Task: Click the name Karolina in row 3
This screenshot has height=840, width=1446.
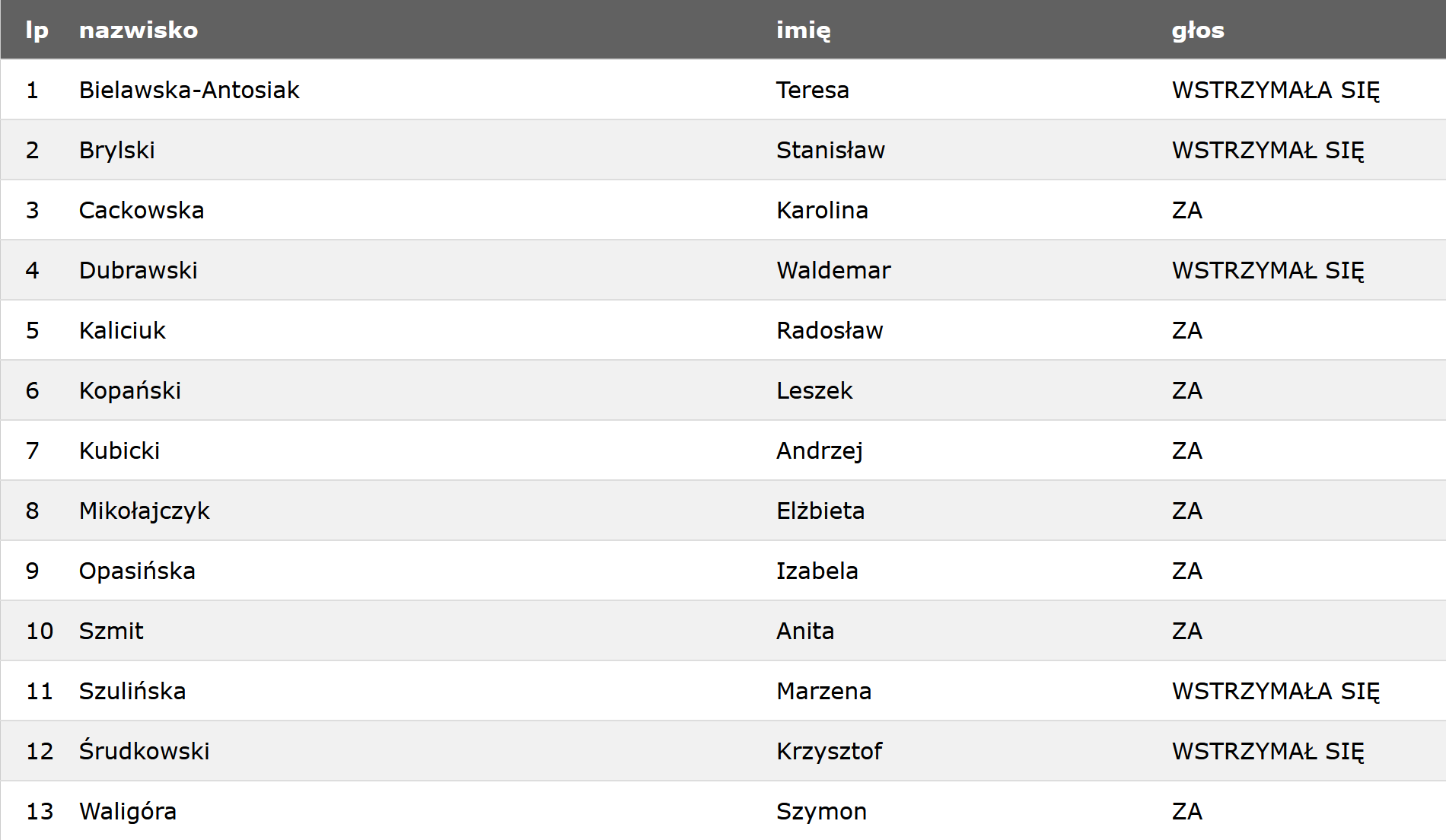Action: [x=822, y=210]
